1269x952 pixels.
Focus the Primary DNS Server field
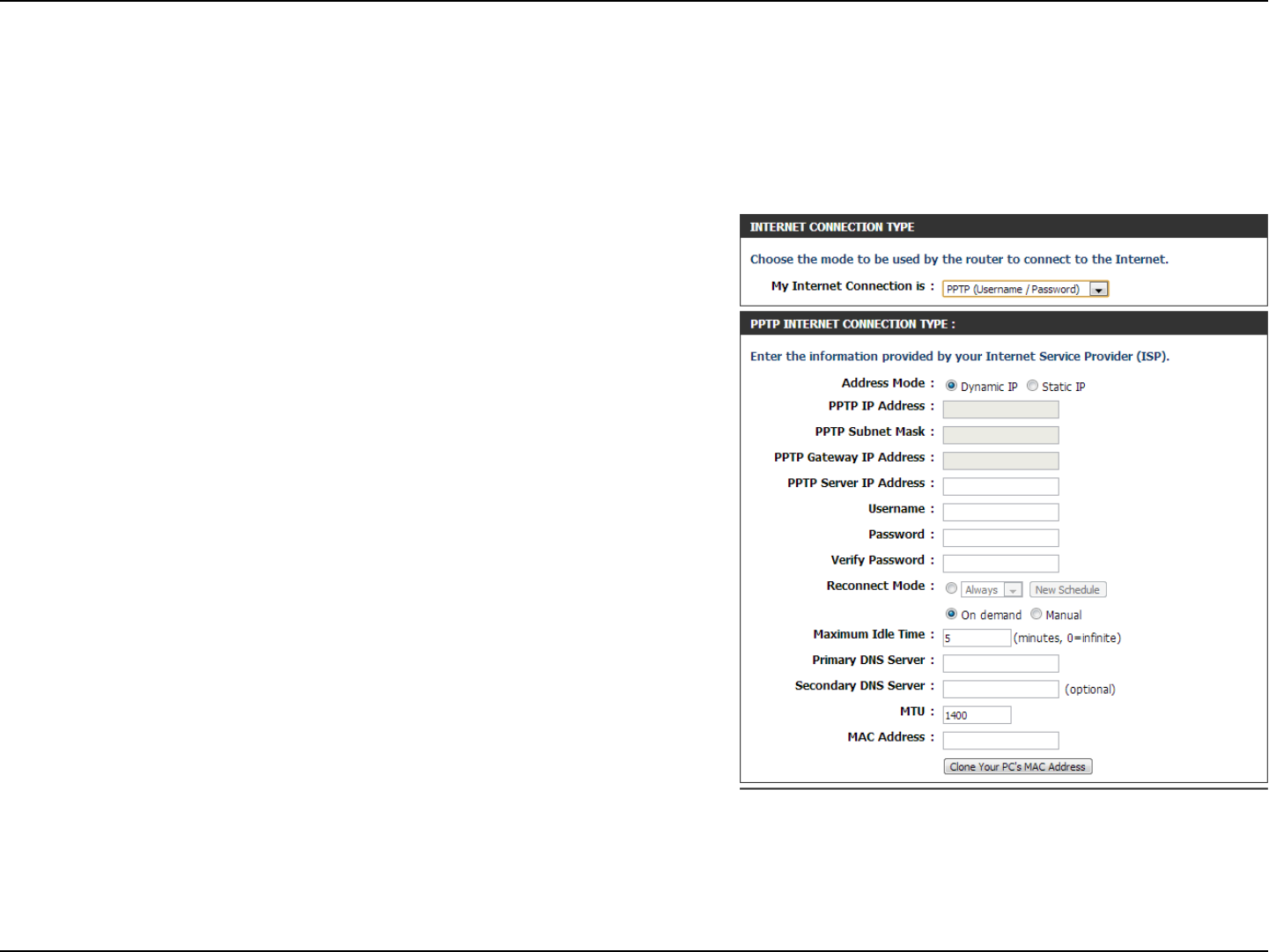[x=1000, y=663]
